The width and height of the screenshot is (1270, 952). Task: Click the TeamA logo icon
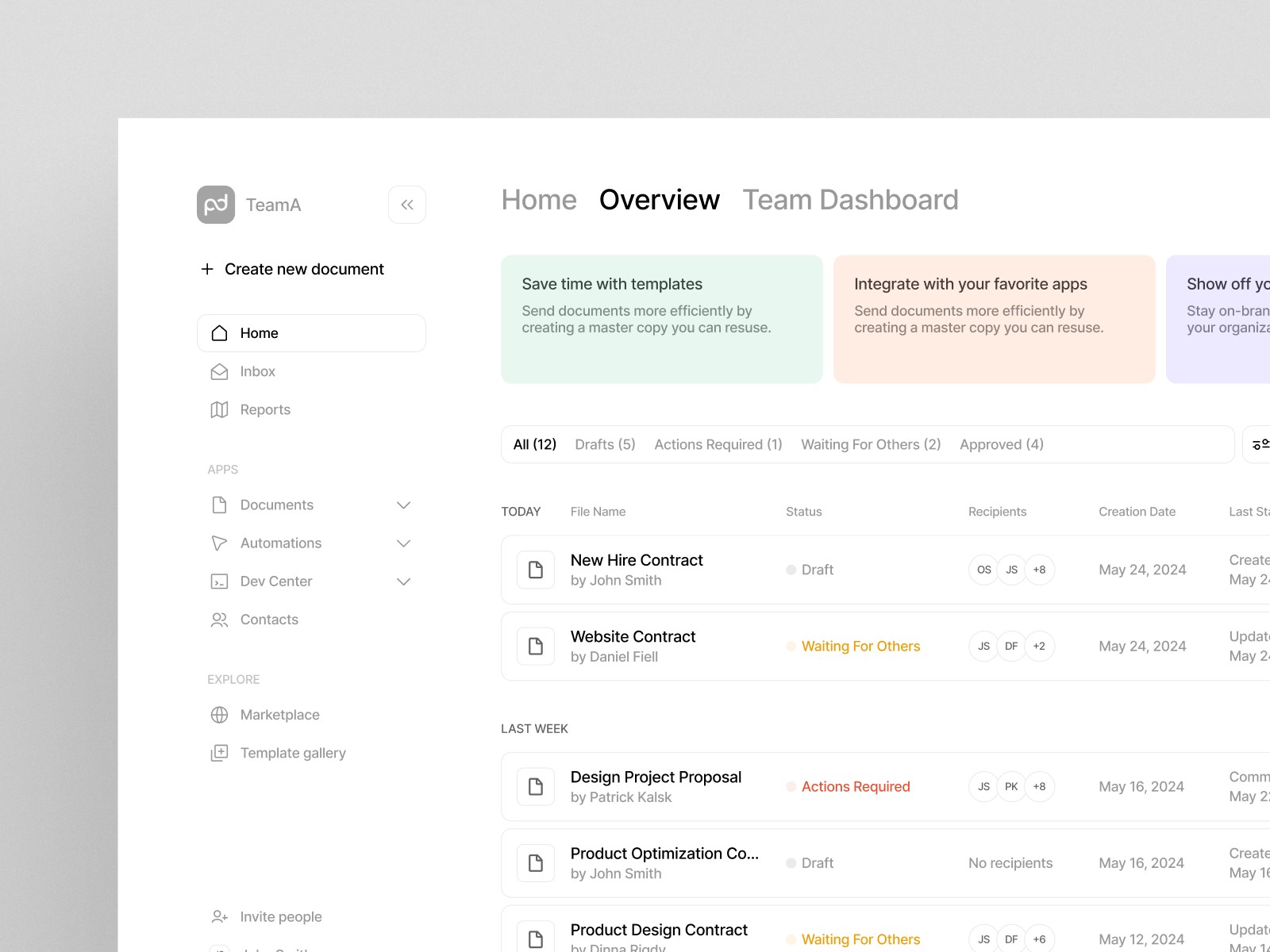click(216, 205)
